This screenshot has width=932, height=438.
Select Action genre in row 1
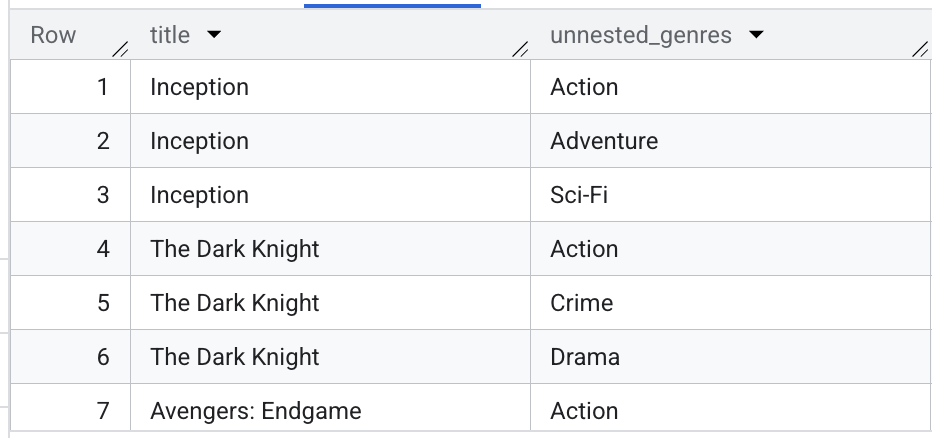(x=584, y=87)
